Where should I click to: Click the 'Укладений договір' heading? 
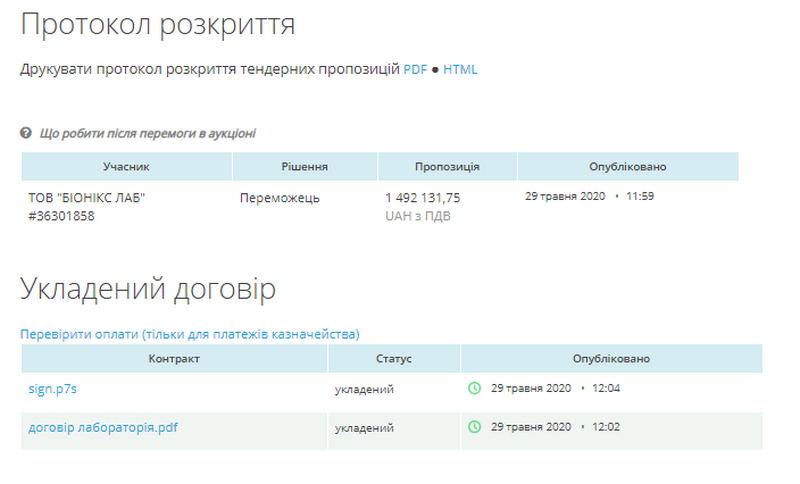(148, 289)
